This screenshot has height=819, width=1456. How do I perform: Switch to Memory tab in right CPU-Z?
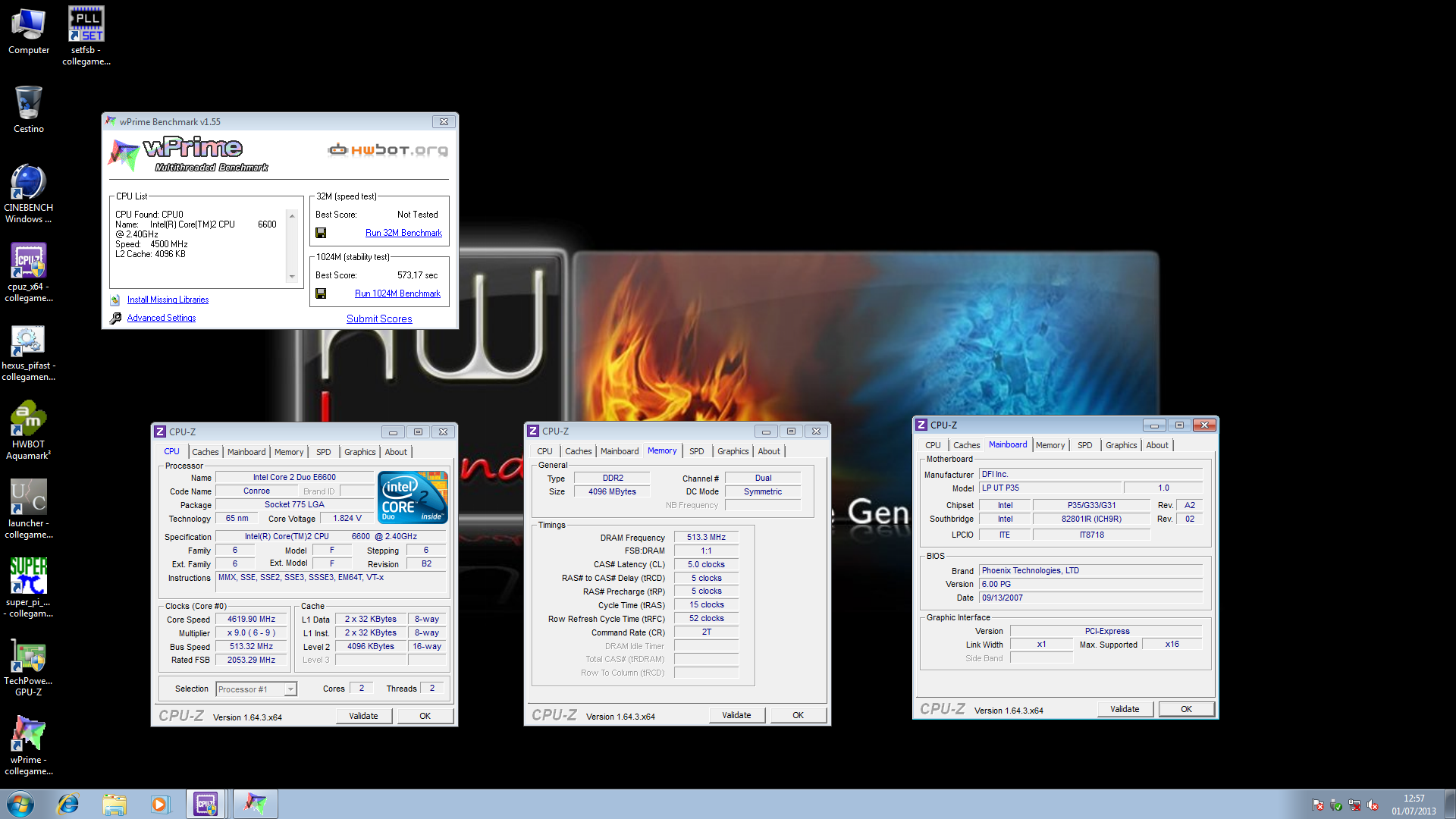click(1050, 445)
